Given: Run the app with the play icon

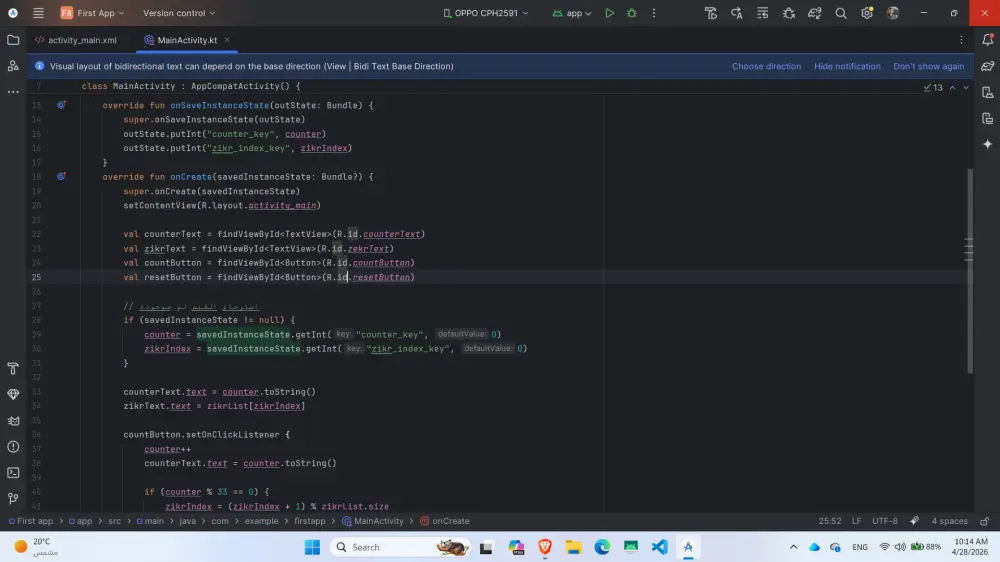Looking at the screenshot, I should 610,13.
